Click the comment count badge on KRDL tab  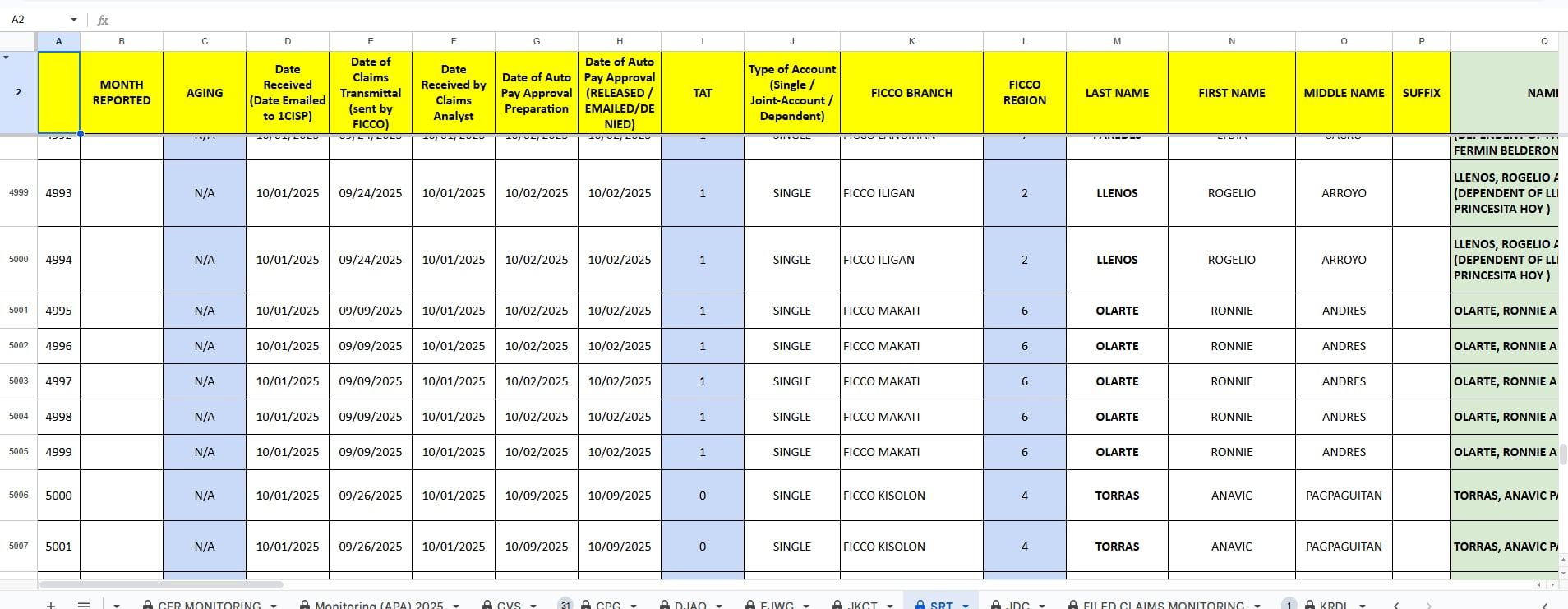(1289, 605)
